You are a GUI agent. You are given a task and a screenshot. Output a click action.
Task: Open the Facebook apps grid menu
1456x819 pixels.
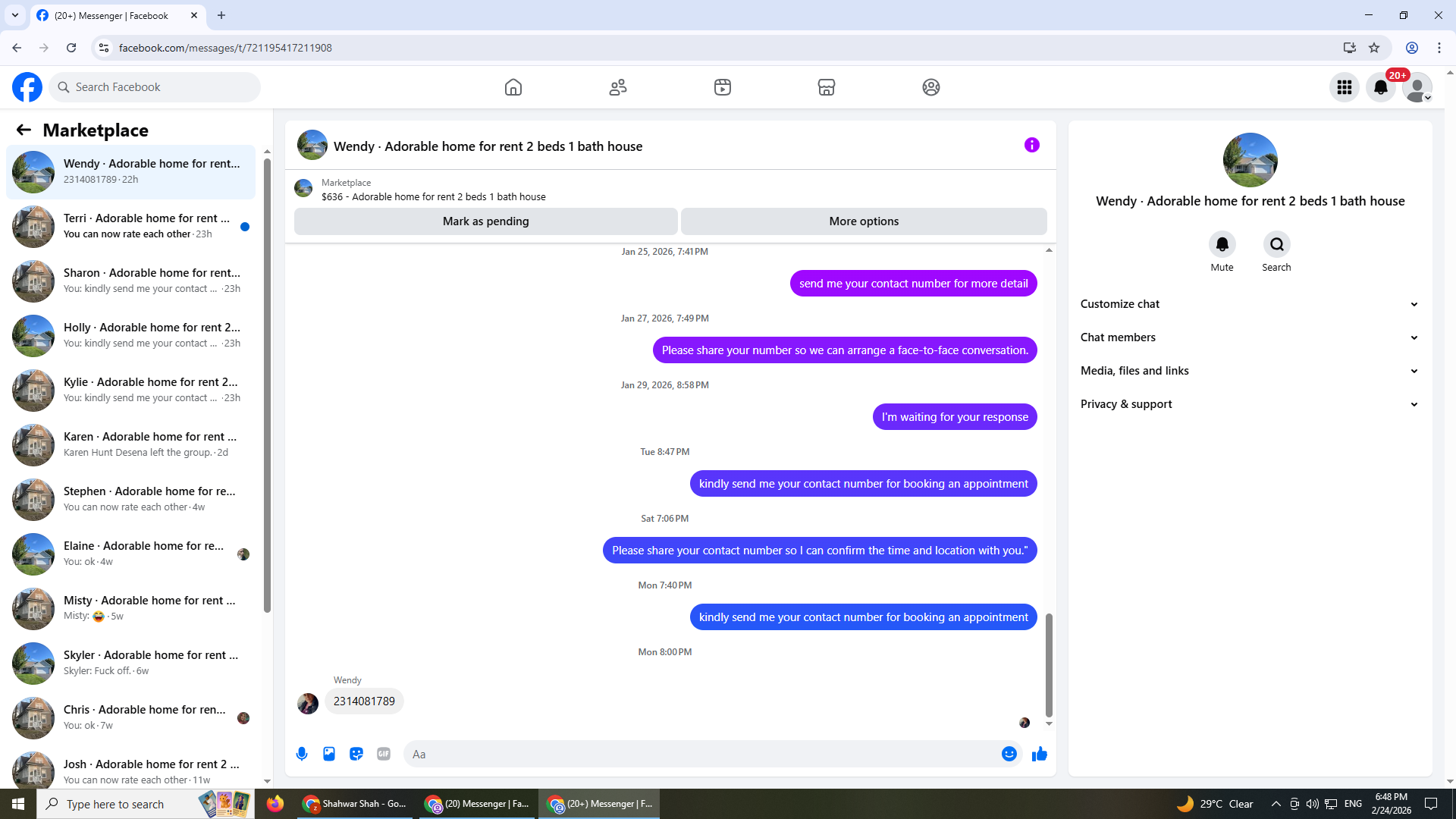pos(1344,87)
